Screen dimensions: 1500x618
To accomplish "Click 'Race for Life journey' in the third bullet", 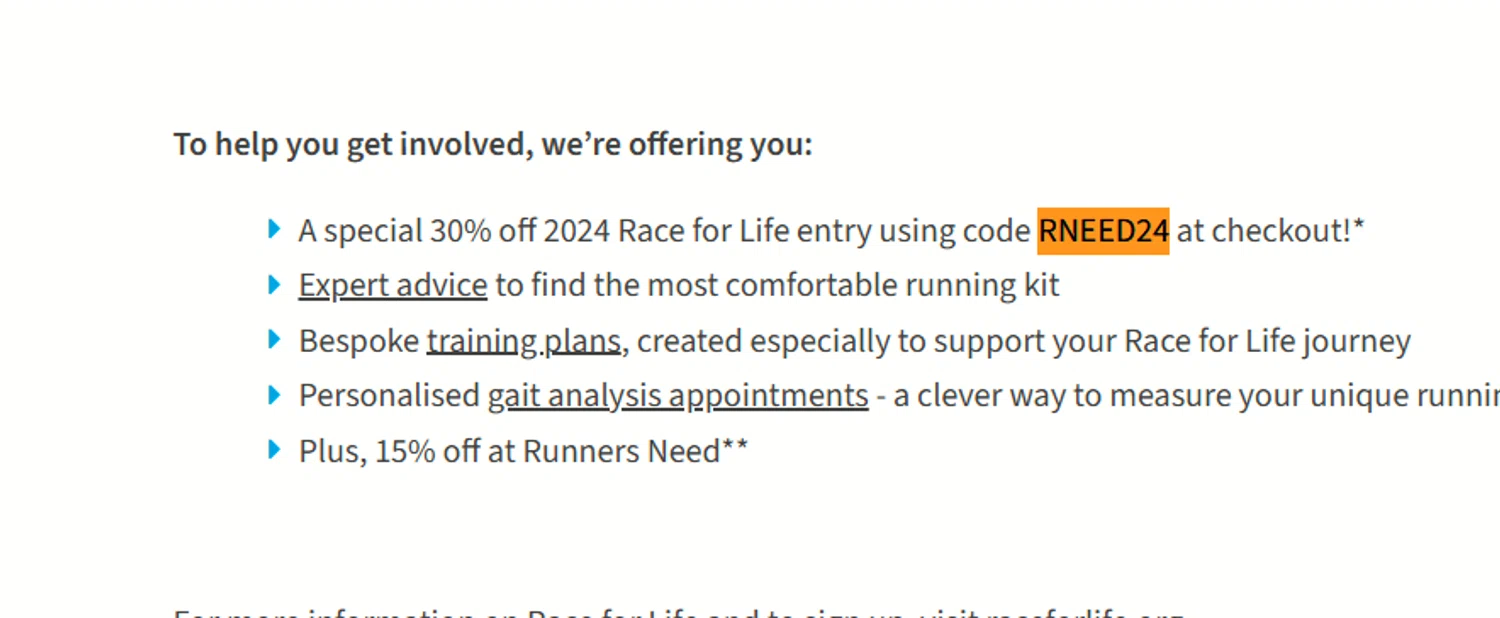I will 1267,341.
